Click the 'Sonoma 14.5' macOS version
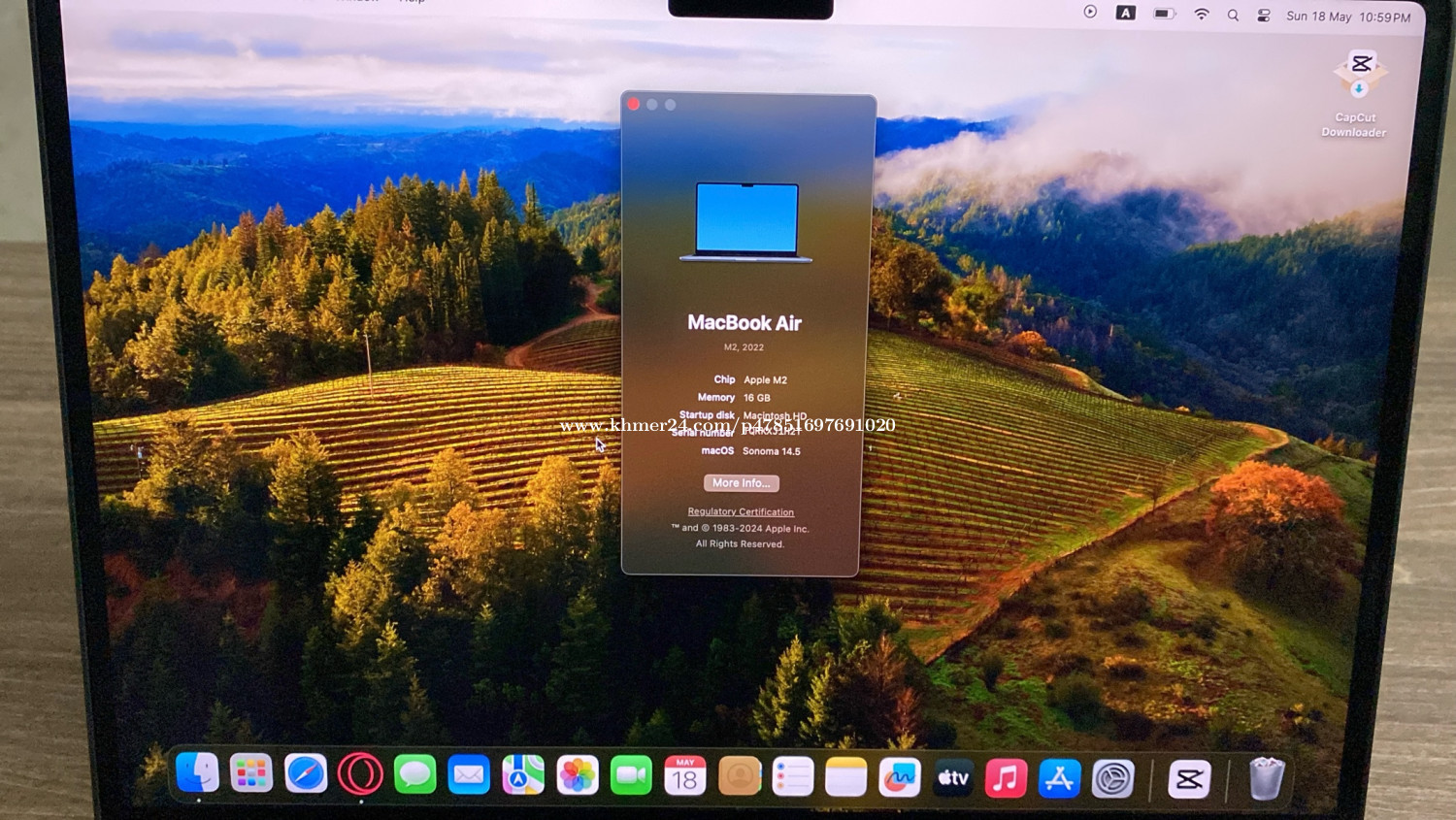Screen dimensions: 1456x820 tap(772, 451)
